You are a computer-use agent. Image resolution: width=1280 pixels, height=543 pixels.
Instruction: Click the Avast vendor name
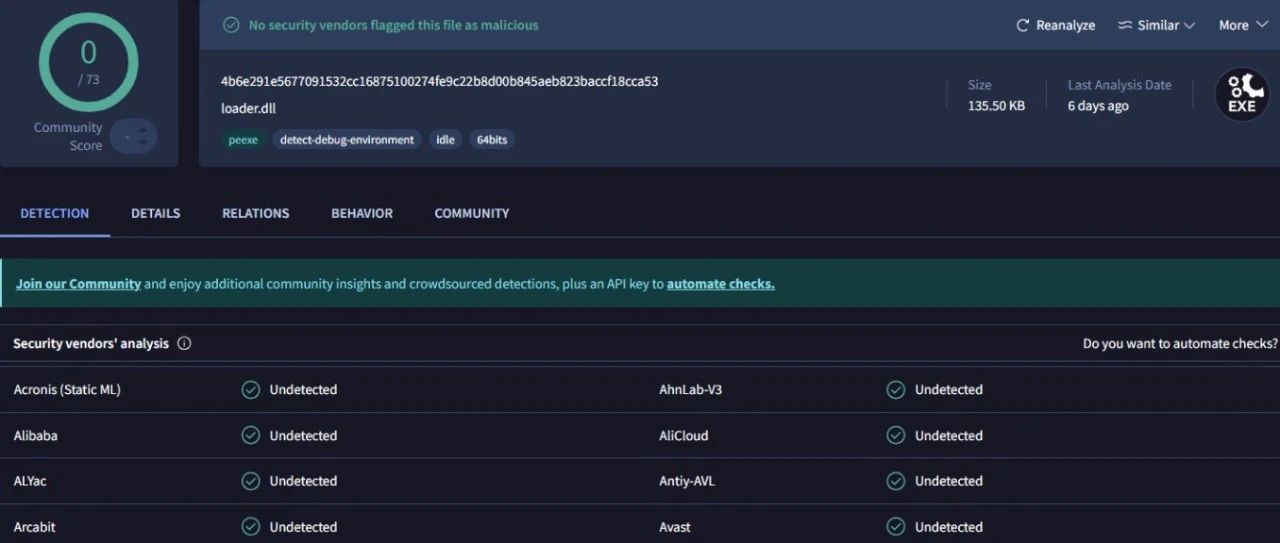[x=675, y=527]
